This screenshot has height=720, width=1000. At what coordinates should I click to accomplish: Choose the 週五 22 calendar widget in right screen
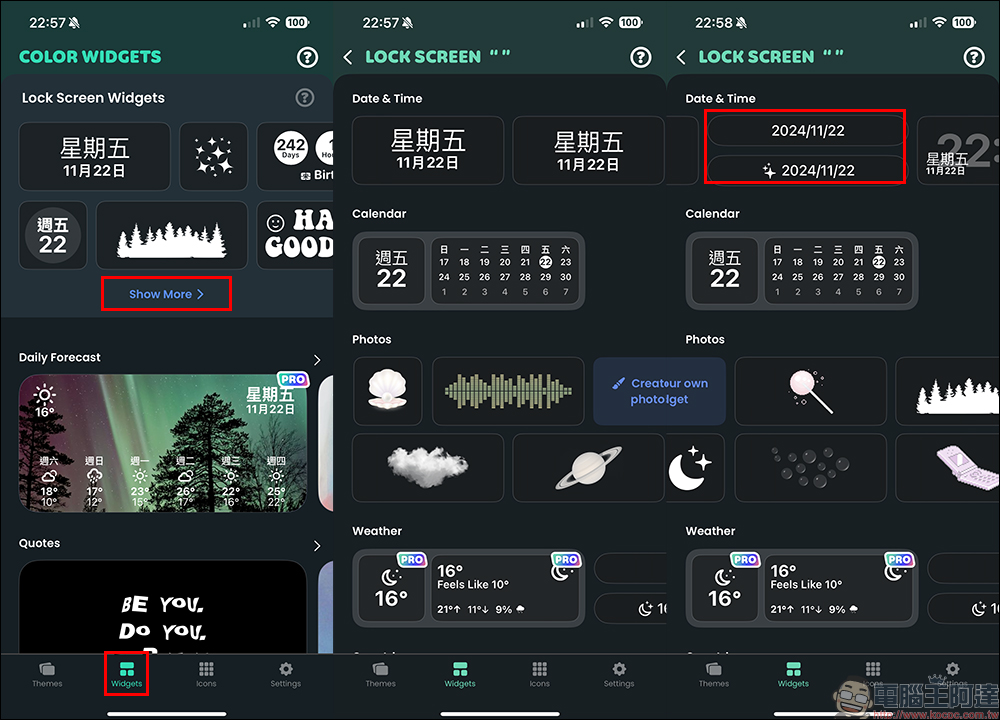click(725, 270)
